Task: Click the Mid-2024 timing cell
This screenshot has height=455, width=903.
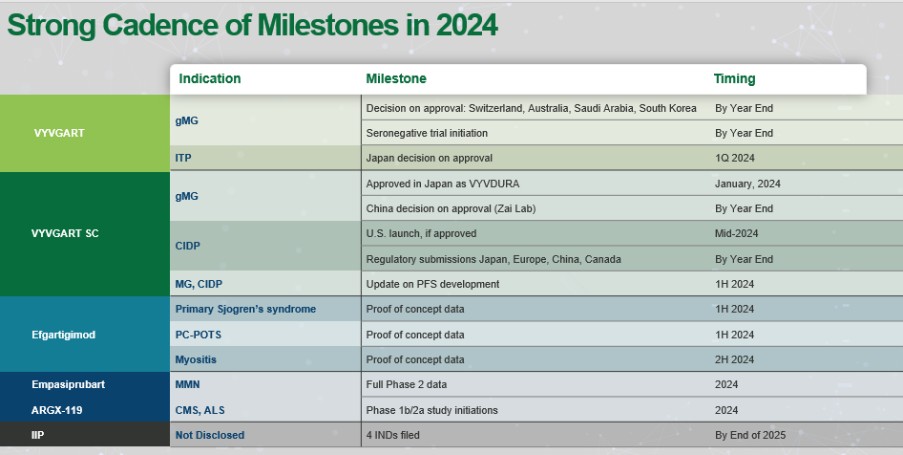Action: 737,233
